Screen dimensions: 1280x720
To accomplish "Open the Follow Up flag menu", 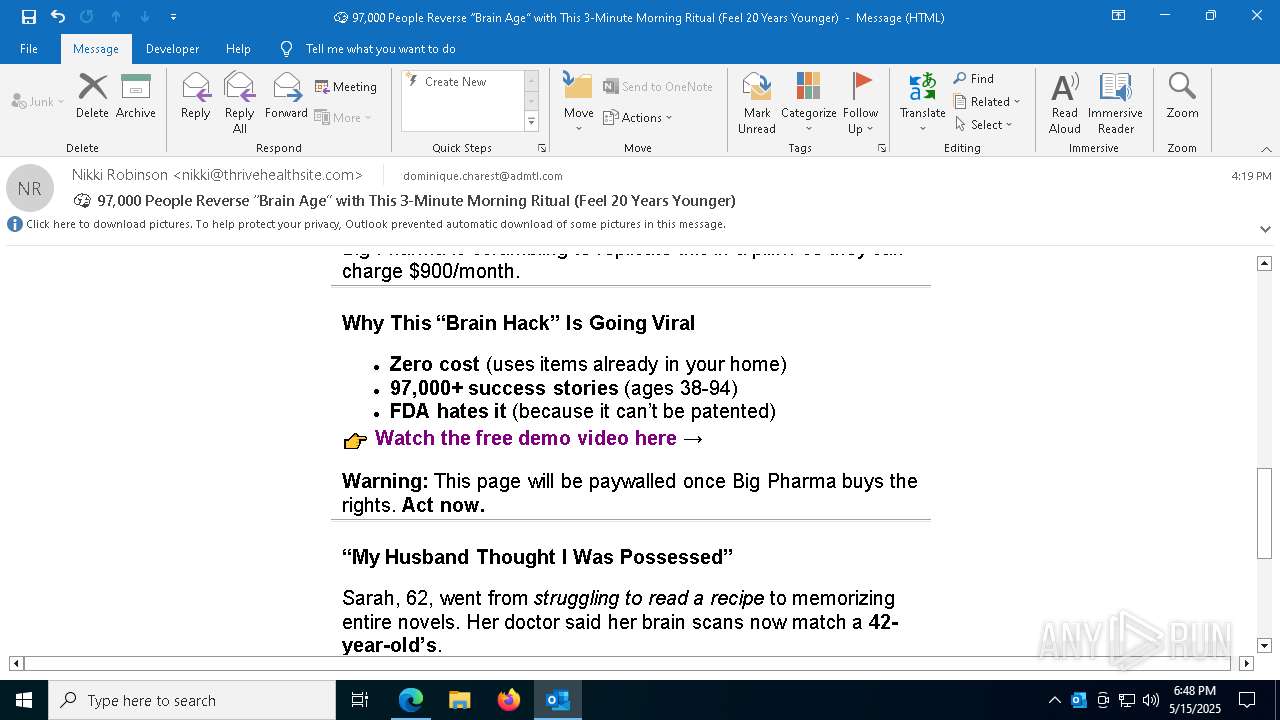I will [861, 102].
